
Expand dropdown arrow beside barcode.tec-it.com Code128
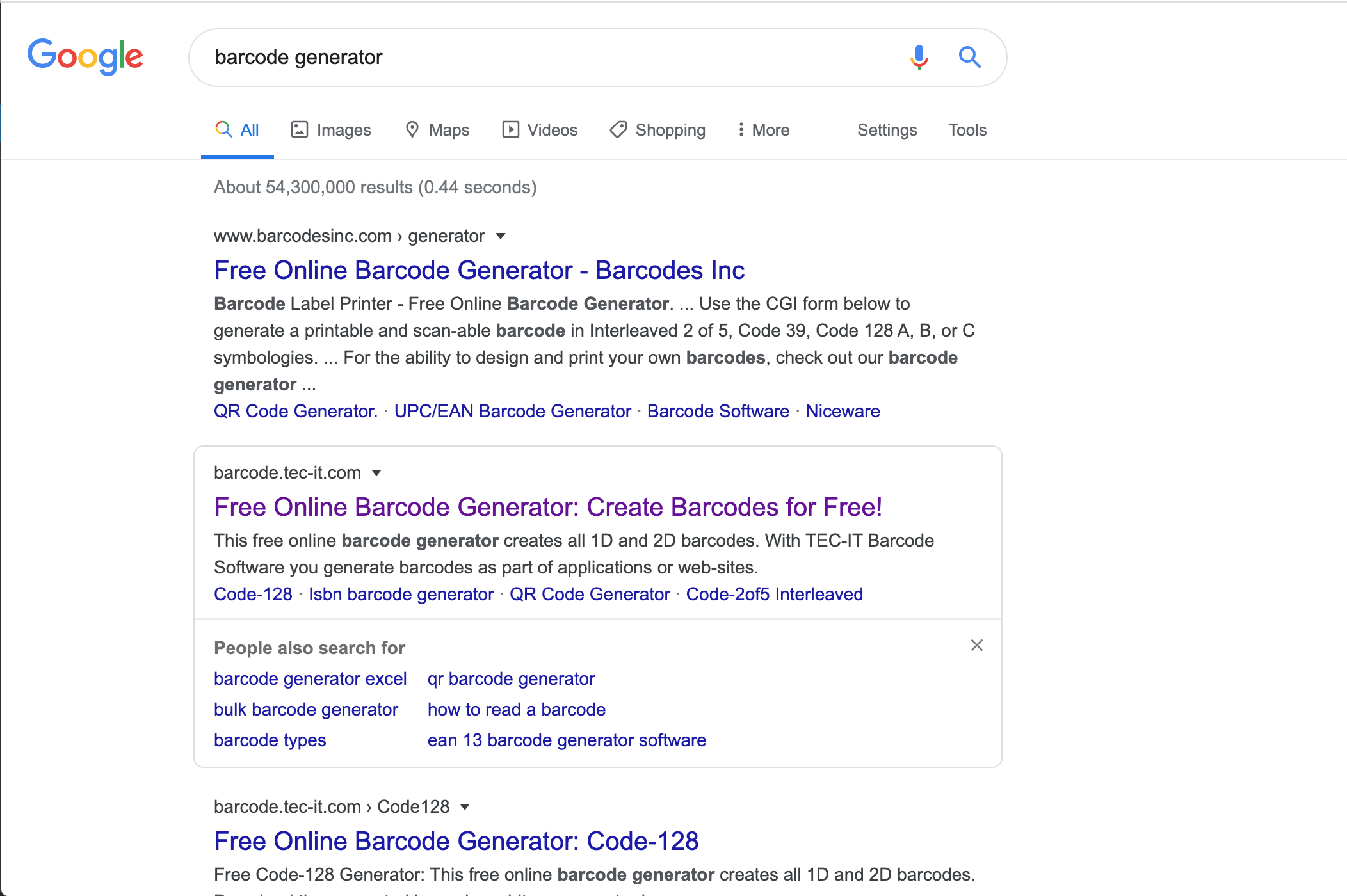(x=465, y=807)
